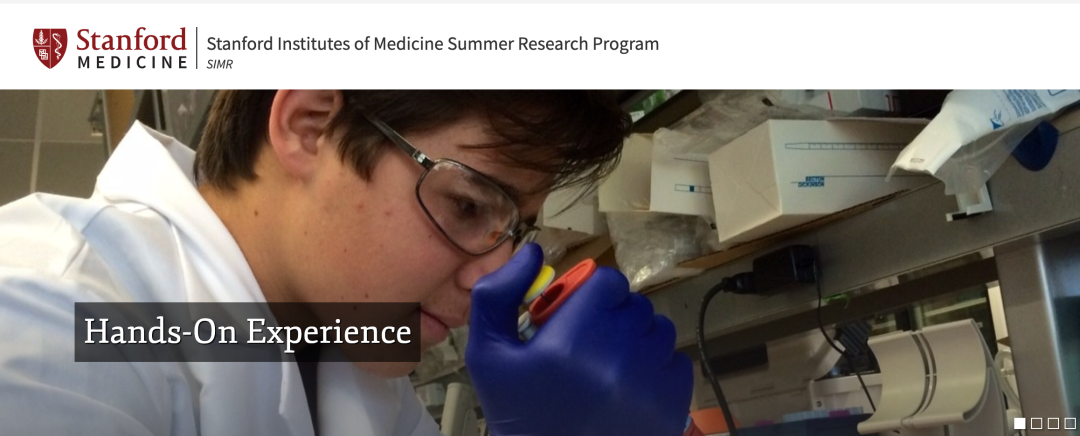This screenshot has width=1080, height=436.
Task: Switch to the second carousel slide indicator
Action: click(1037, 423)
